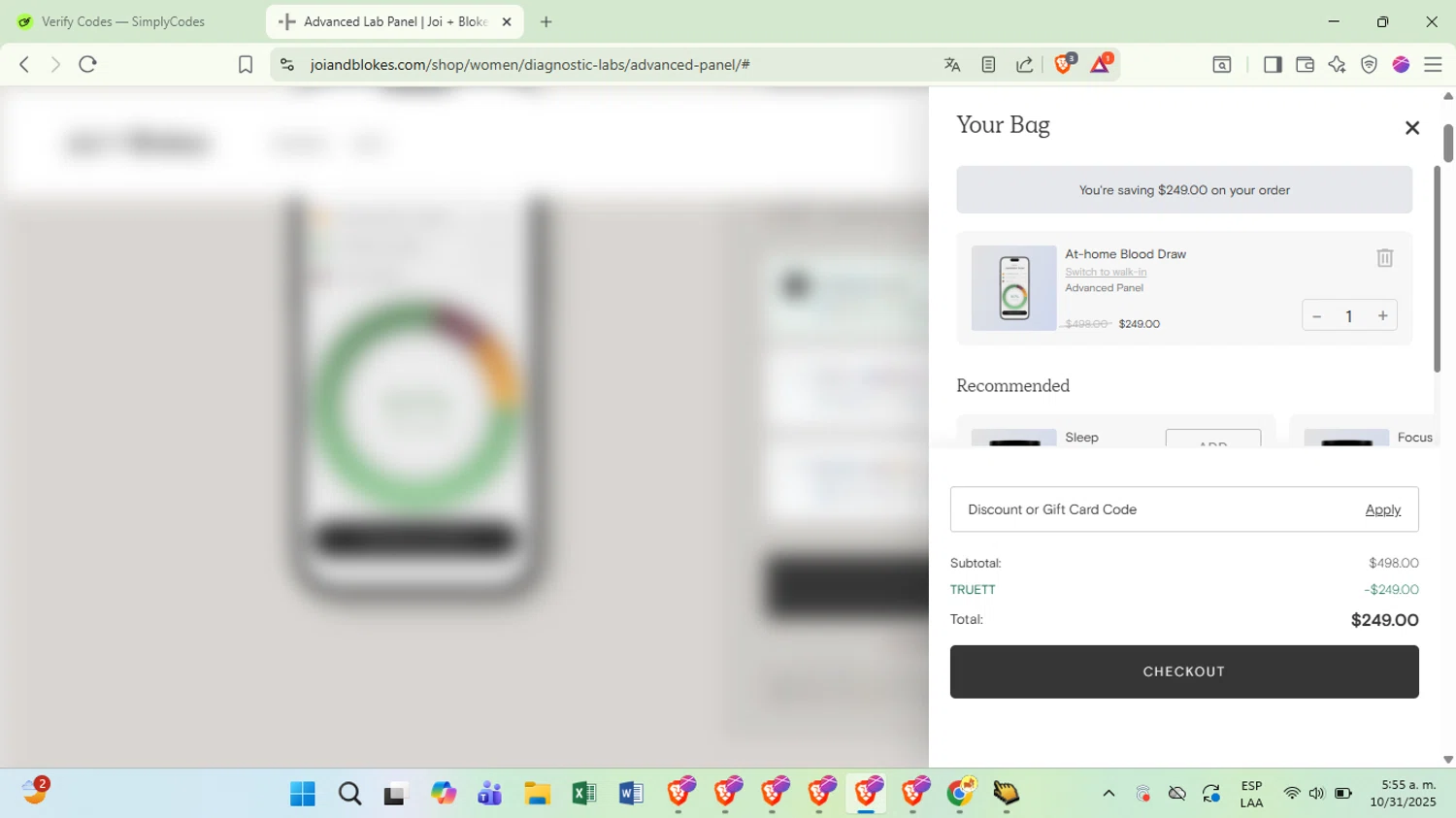The width and height of the screenshot is (1456, 818).
Task: Translate this page icon
Action: (x=952, y=64)
